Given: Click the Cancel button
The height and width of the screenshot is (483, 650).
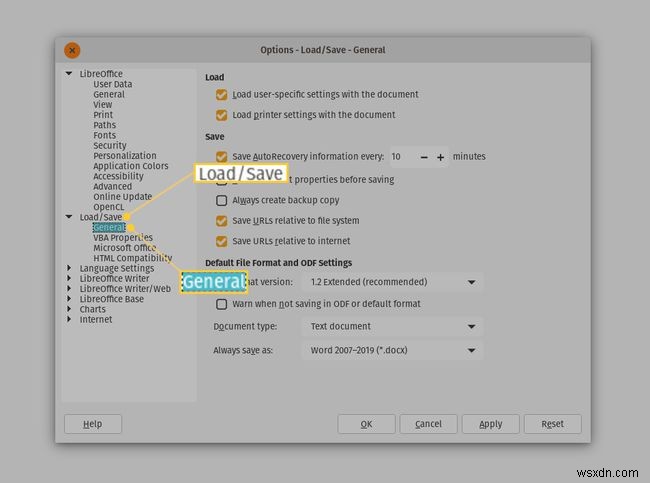Looking at the screenshot, I should coord(428,424).
